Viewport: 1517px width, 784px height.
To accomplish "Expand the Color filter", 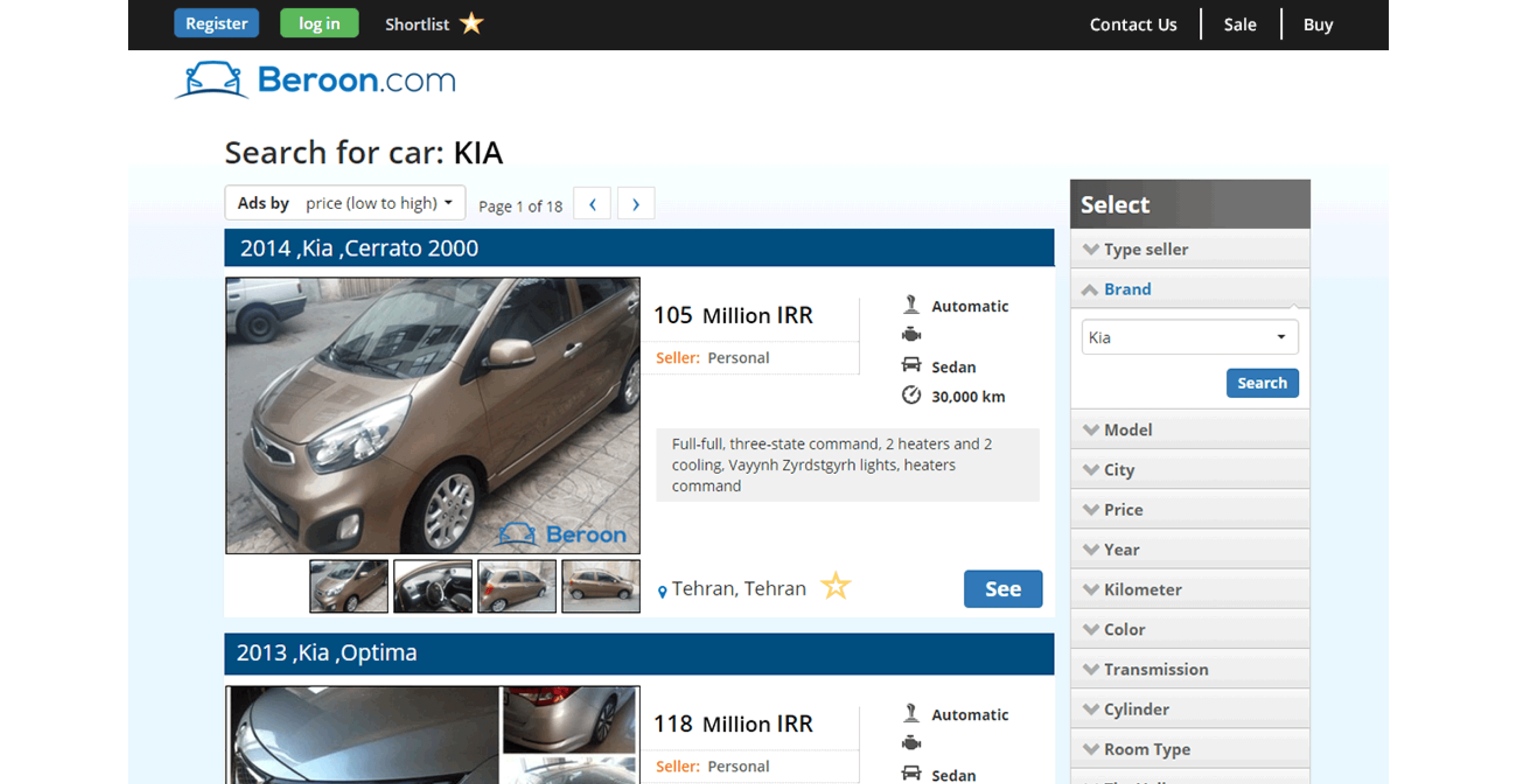I will tap(1190, 629).
